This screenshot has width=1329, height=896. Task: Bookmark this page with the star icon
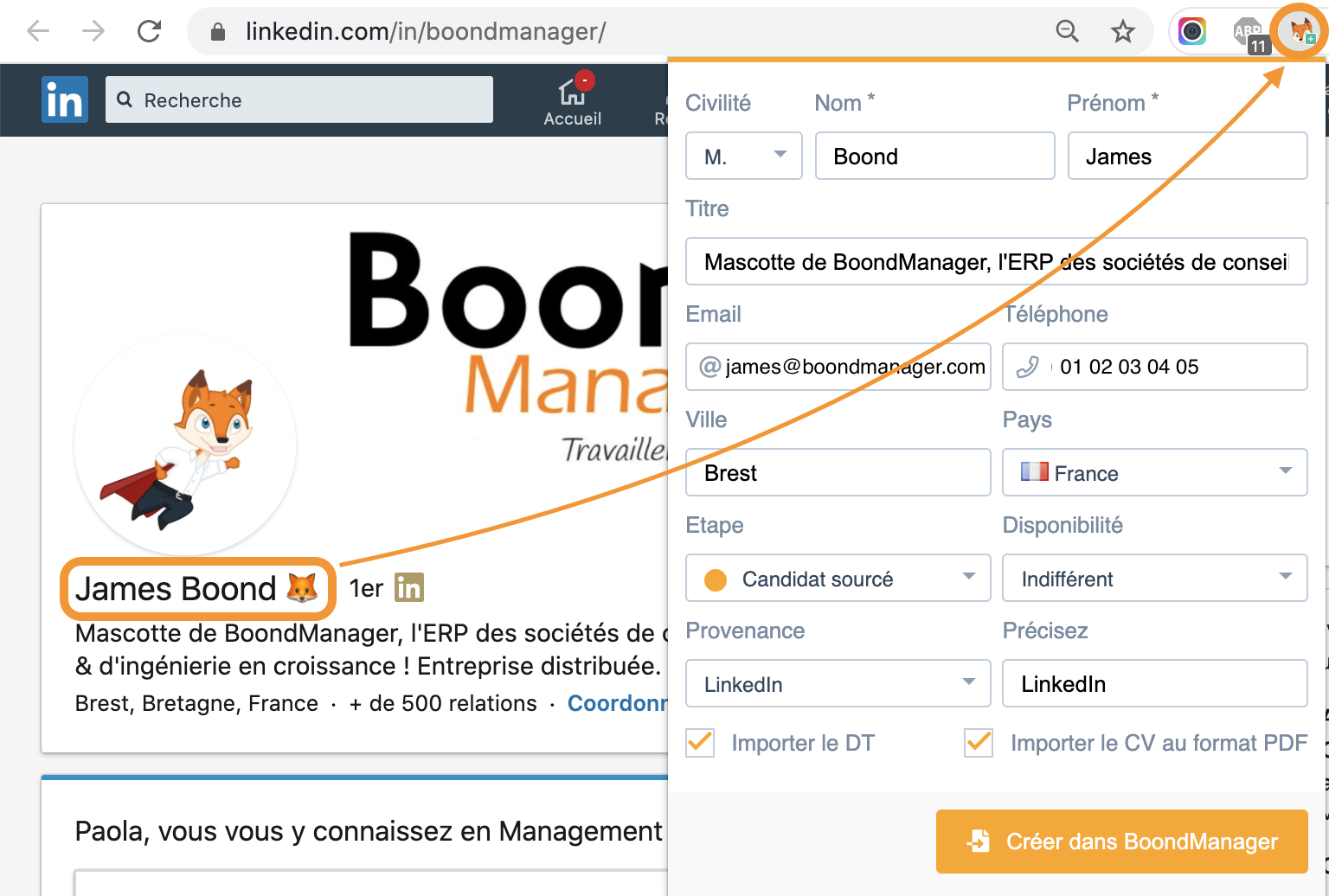1123,31
